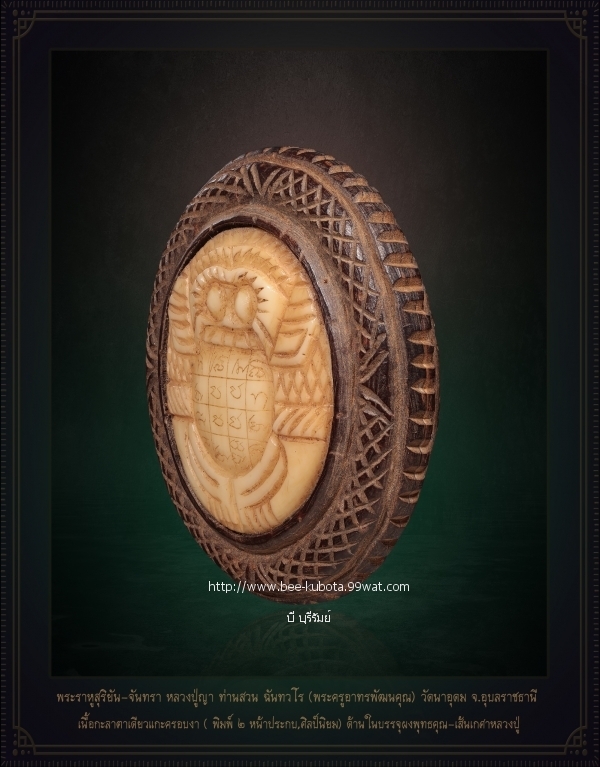Click the วัดนาอุดม text in the caption
This screenshot has height=767, width=600.
click(x=441, y=698)
